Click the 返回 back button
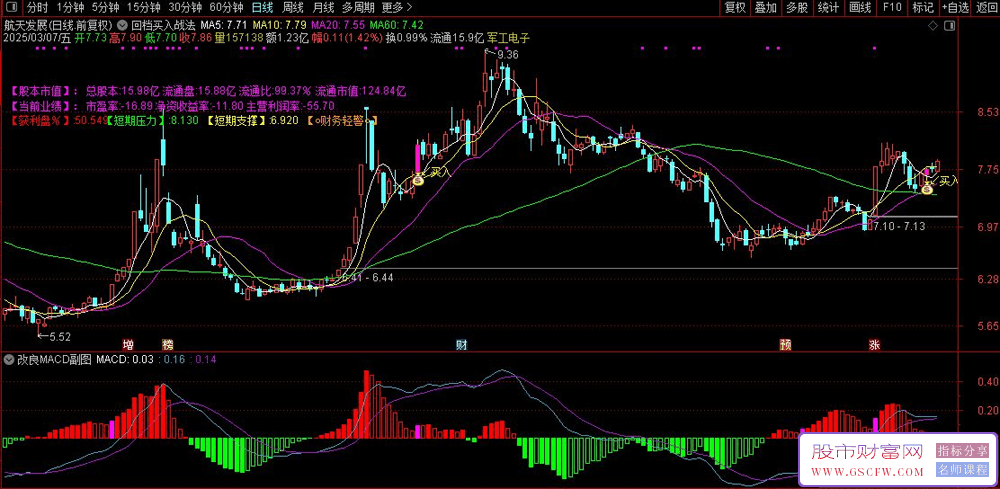 [x=986, y=8]
